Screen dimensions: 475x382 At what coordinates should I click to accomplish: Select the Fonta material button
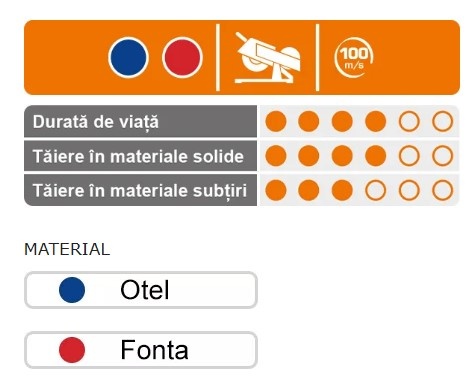(141, 350)
